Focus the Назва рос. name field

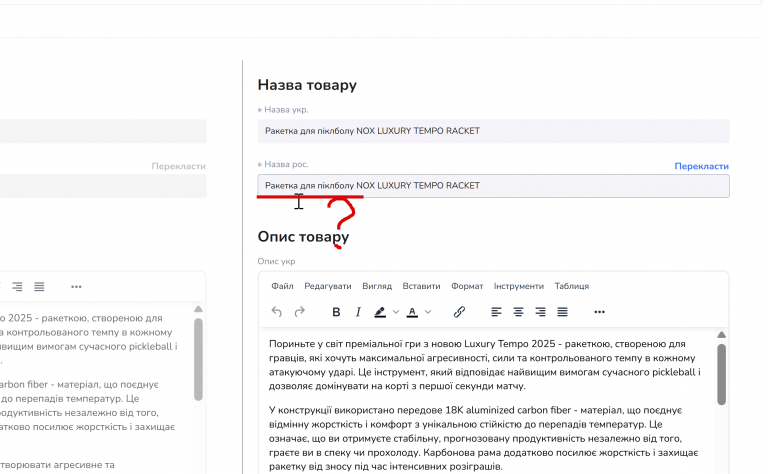493,186
